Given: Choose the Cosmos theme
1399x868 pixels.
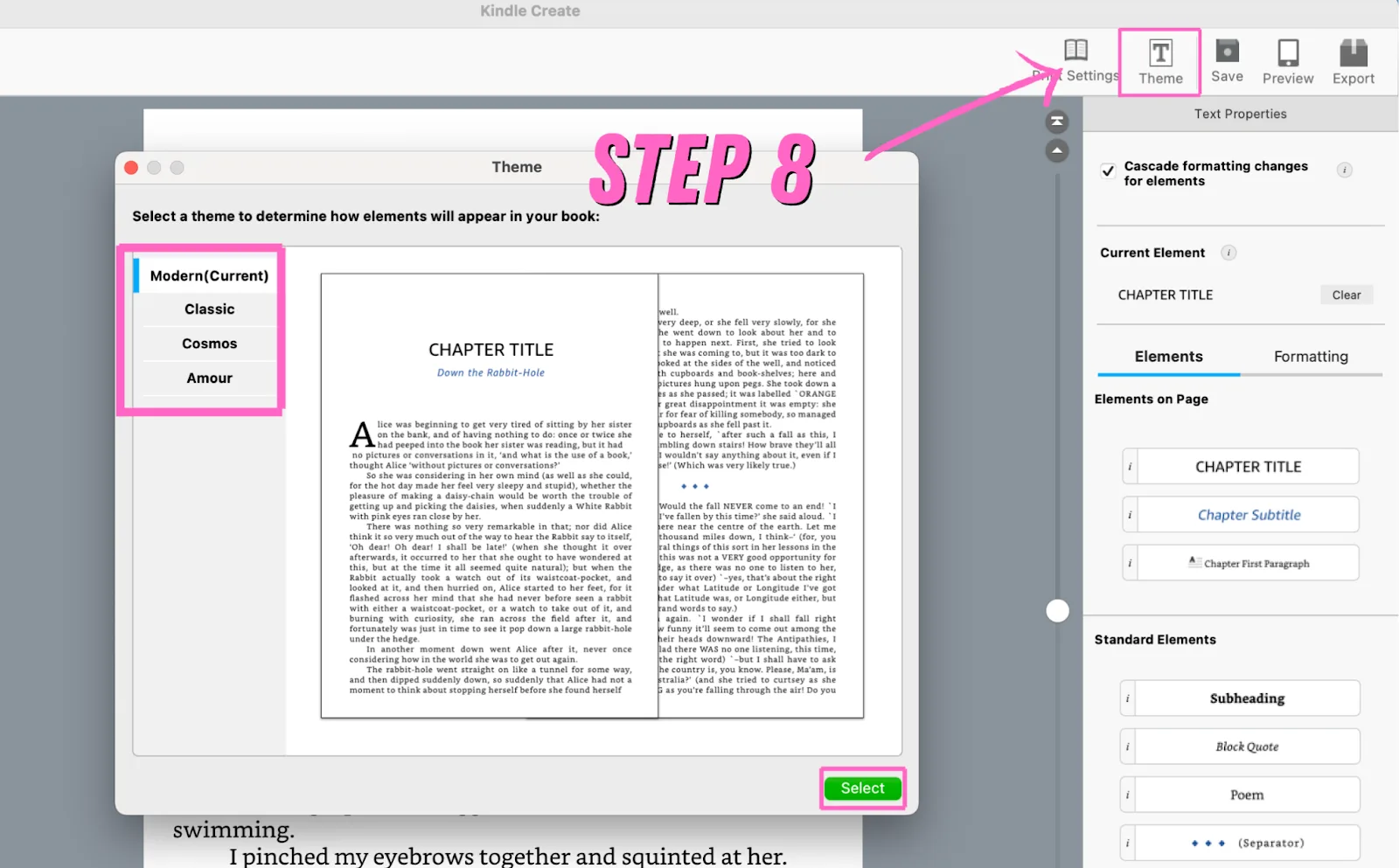Looking at the screenshot, I should pos(209,344).
